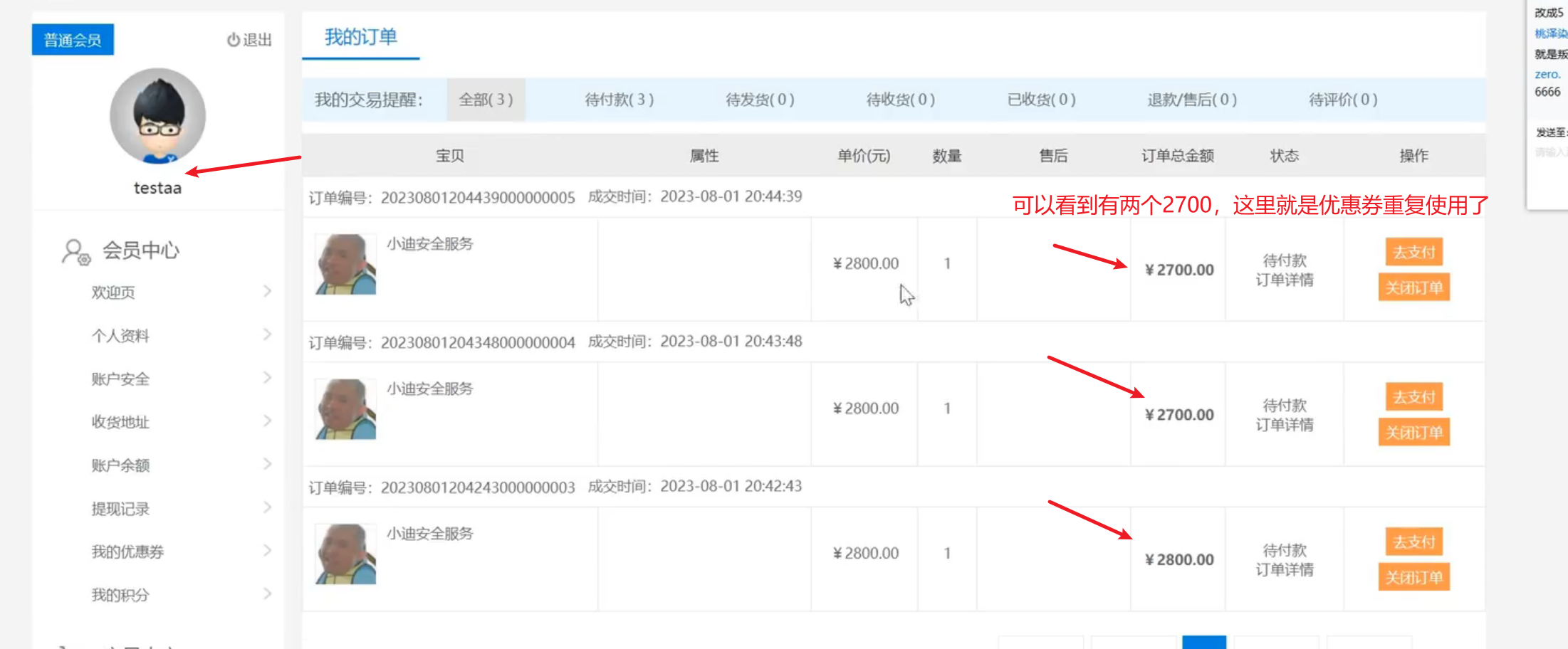The width and height of the screenshot is (1568, 649).
Task: Expand the 个人资料 sidebar chevron
Action: (267, 334)
